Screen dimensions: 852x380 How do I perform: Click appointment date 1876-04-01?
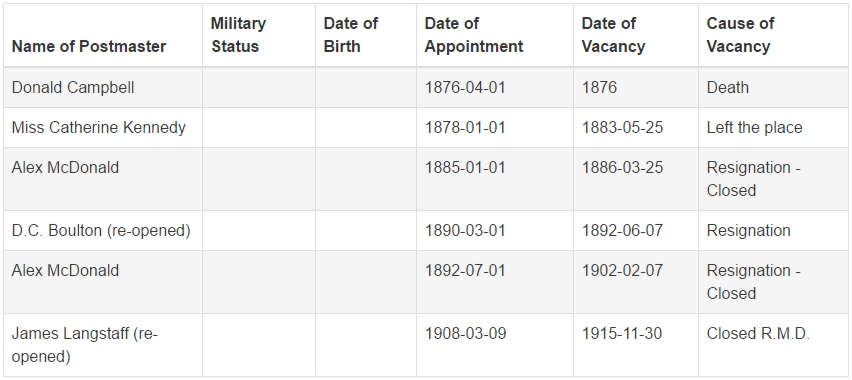465,88
